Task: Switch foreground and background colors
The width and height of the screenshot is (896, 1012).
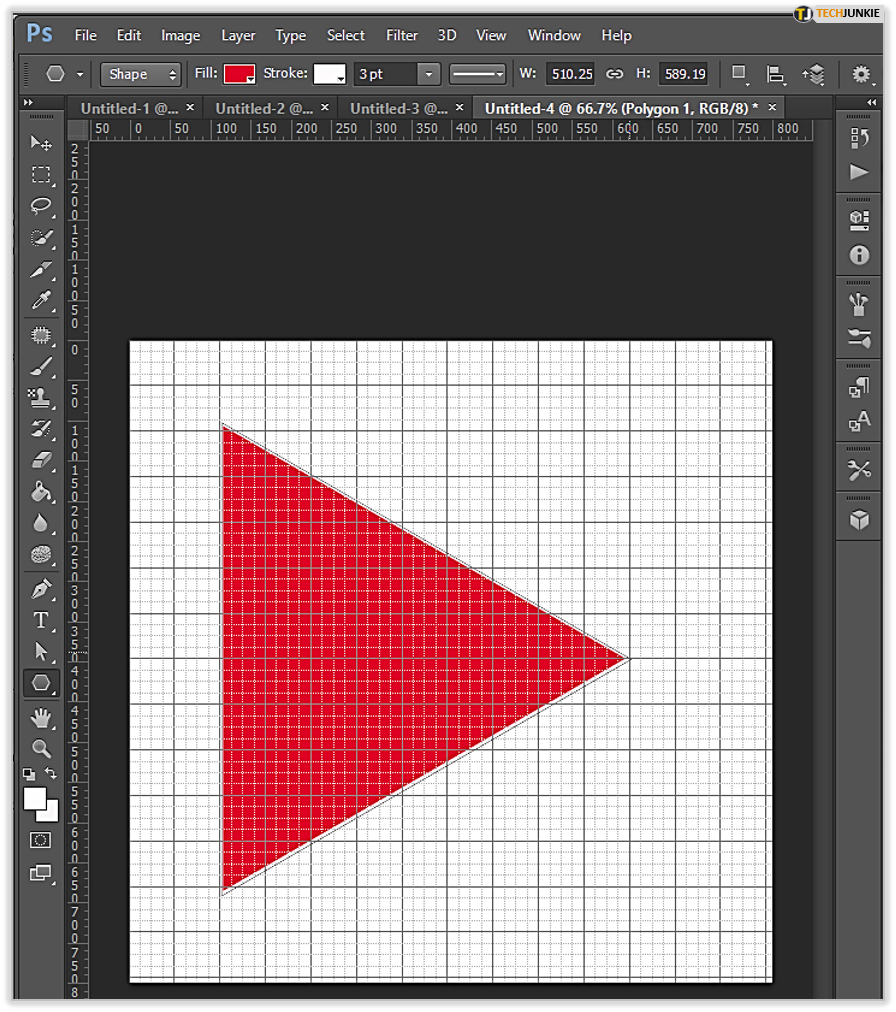Action: (x=51, y=773)
